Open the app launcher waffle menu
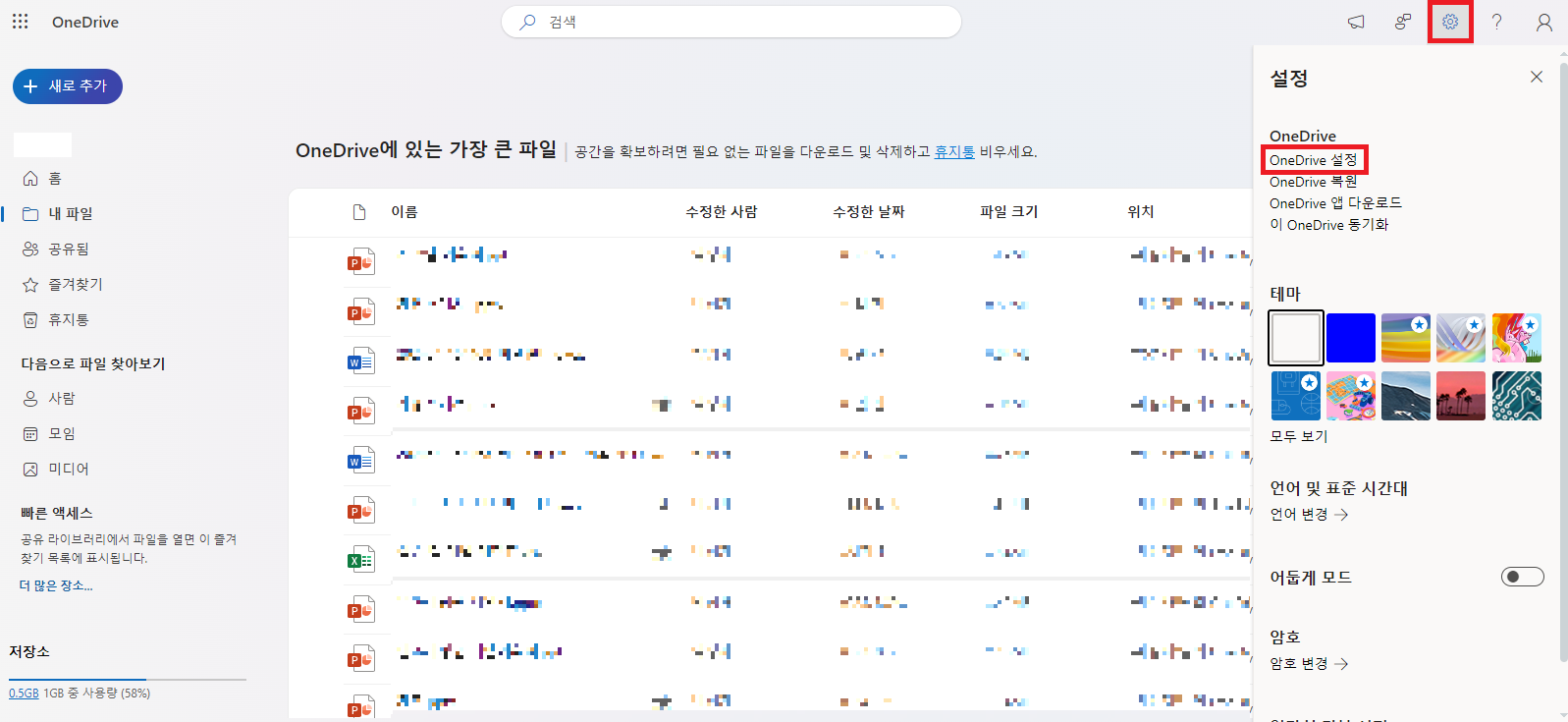1568x722 pixels. pyautogui.click(x=20, y=22)
